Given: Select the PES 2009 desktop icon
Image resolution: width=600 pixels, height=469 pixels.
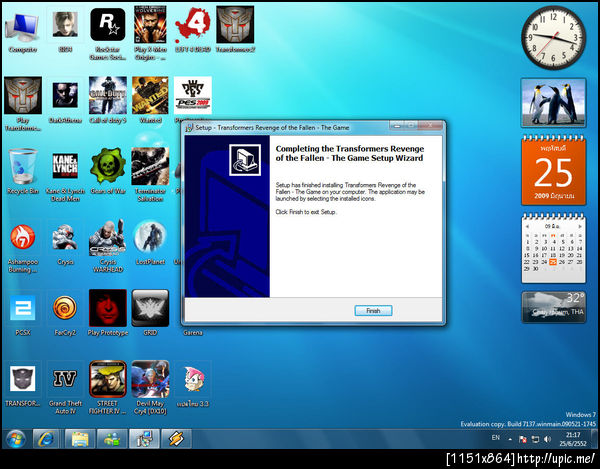Looking at the screenshot, I should (x=192, y=96).
